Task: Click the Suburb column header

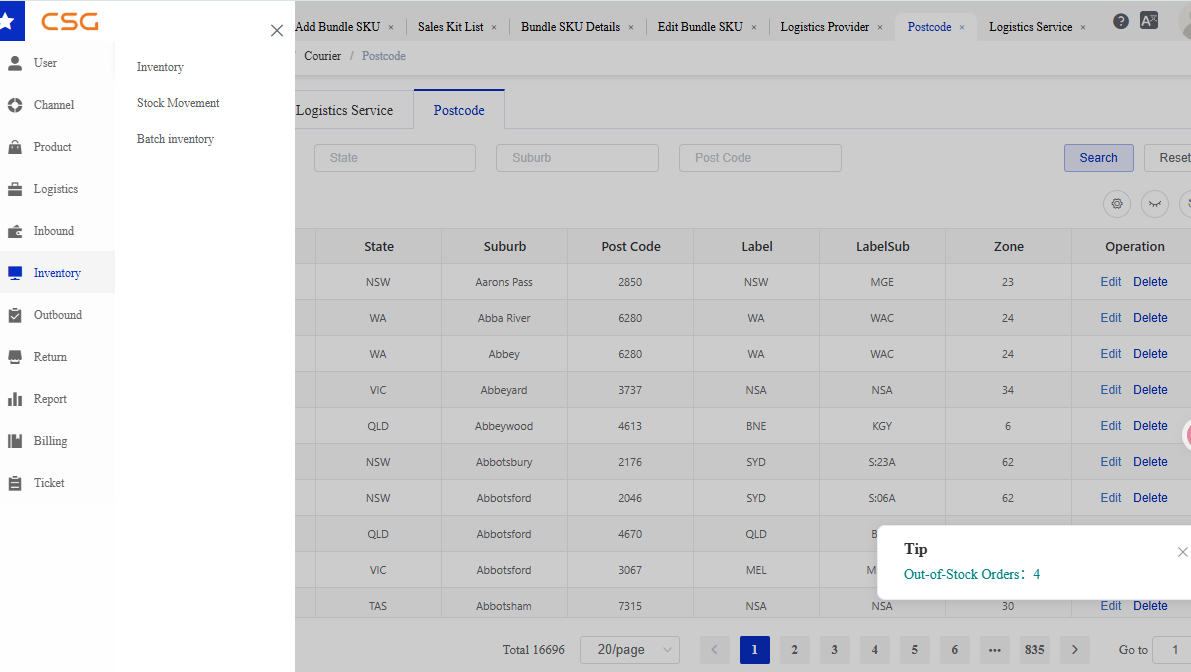Action: (x=504, y=247)
